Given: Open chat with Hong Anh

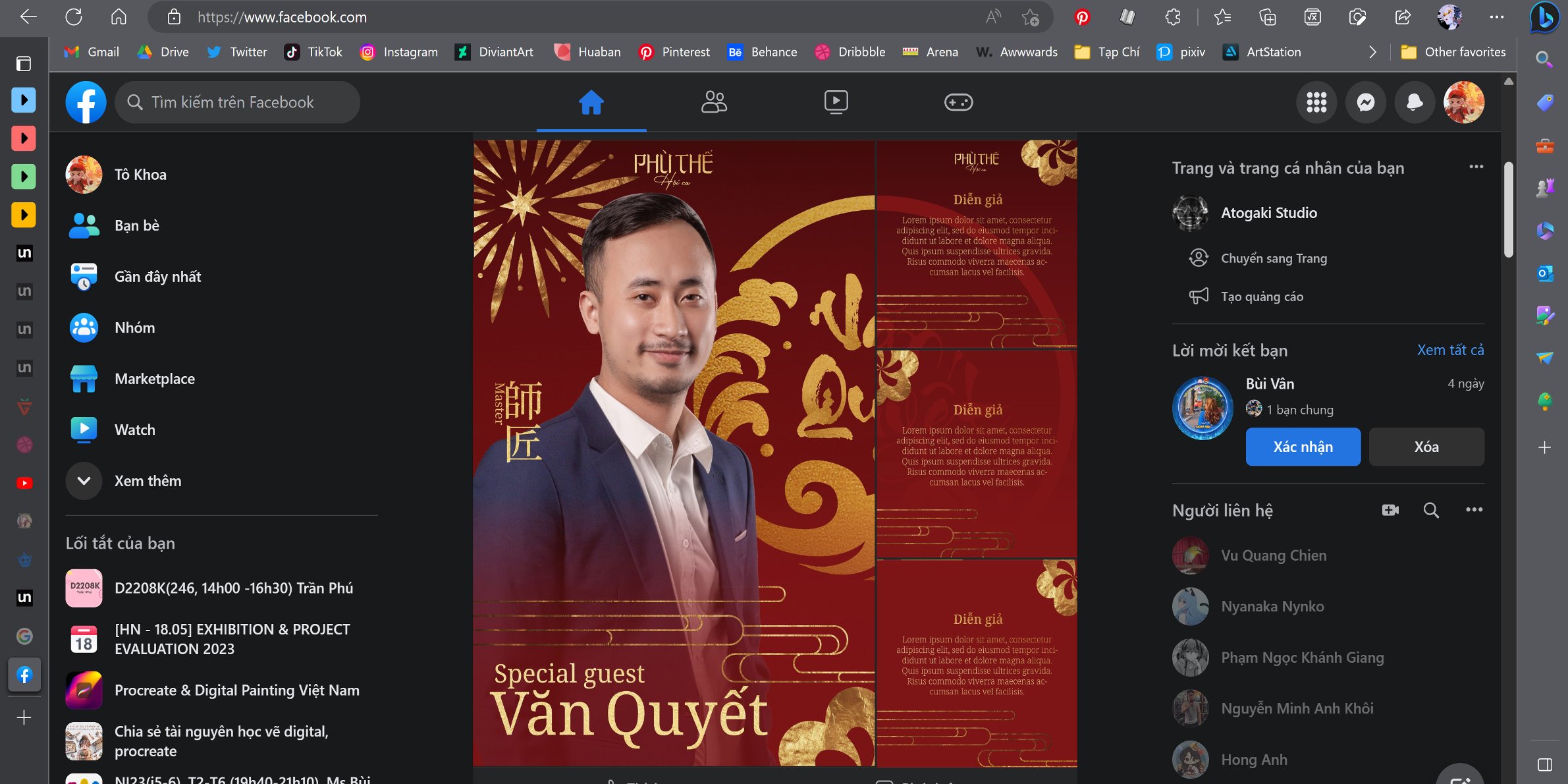Looking at the screenshot, I should point(1328,760).
